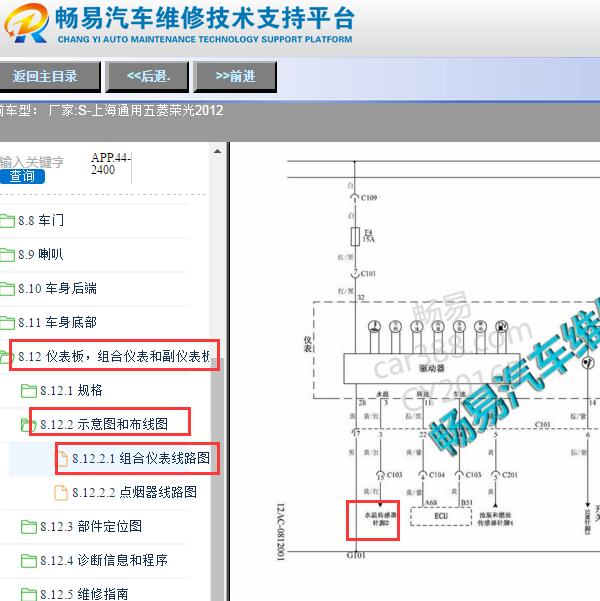Select the 8.9 喇叭 tree item
This screenshot has width=600, height=601.
click(41, 254)
